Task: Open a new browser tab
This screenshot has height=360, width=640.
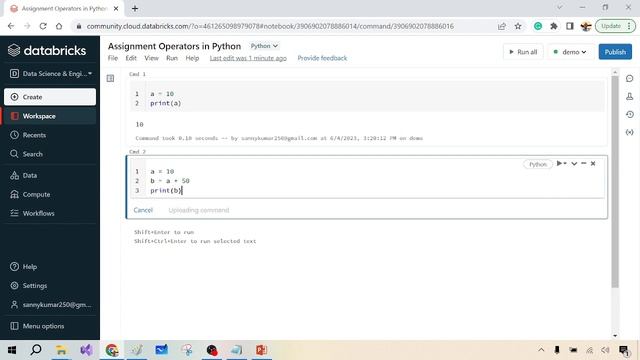Action: point(135,8)
